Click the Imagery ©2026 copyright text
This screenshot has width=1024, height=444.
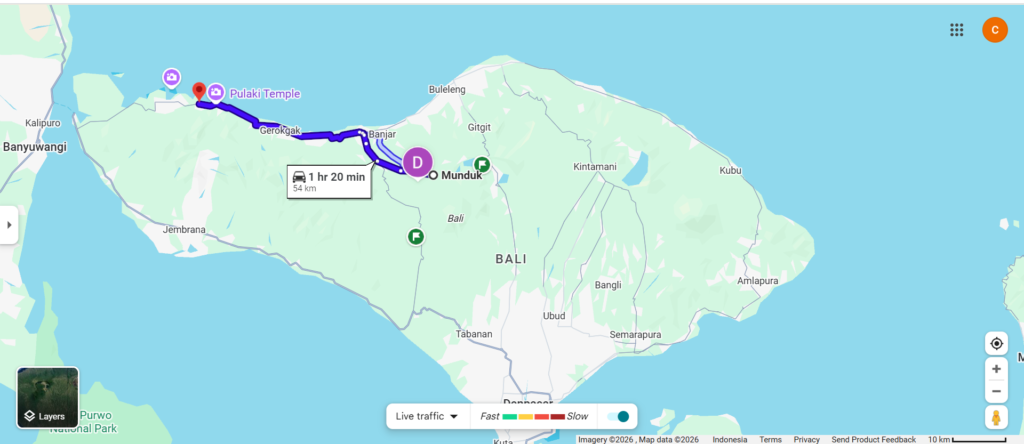(638, 439)
